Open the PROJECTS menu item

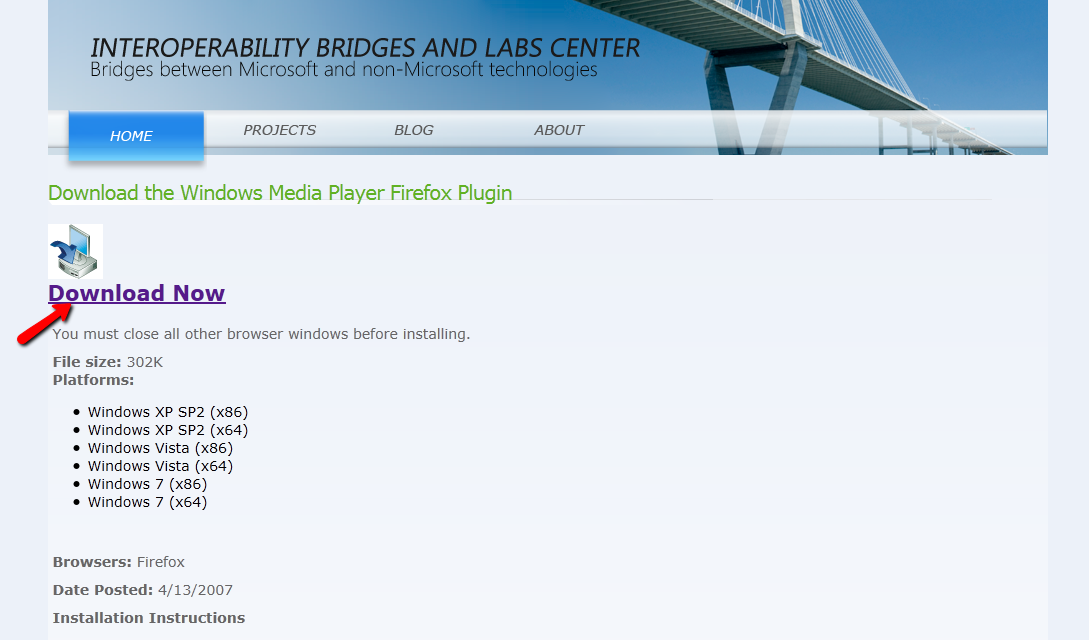tap(279, 130)
